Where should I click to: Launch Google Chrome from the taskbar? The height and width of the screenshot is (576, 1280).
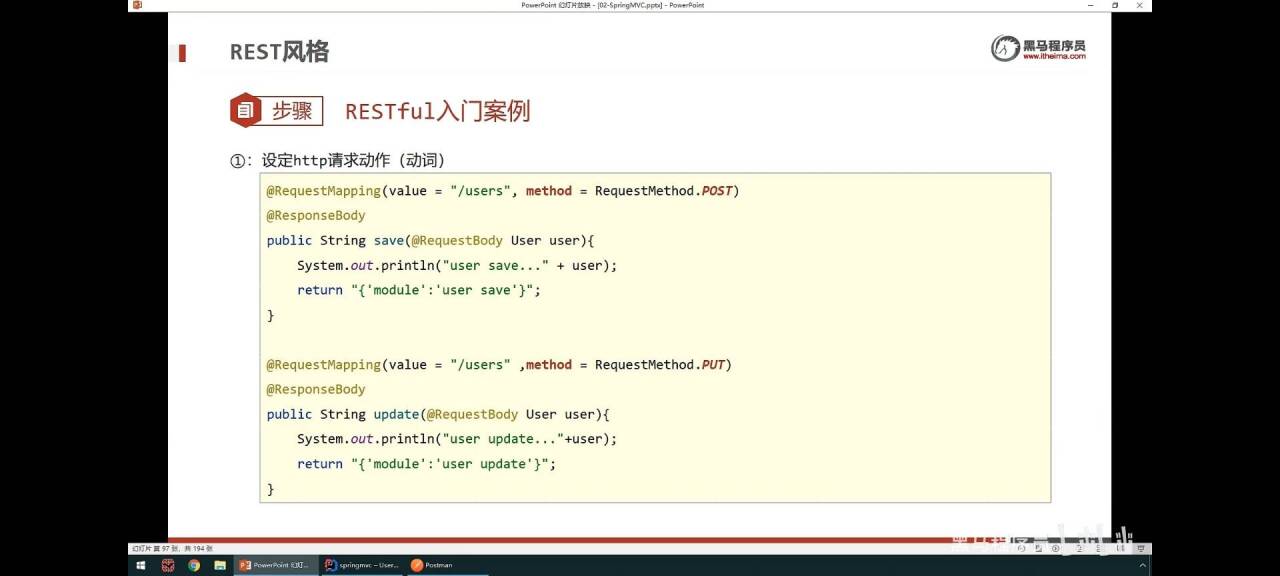click(x=194, y=565)
